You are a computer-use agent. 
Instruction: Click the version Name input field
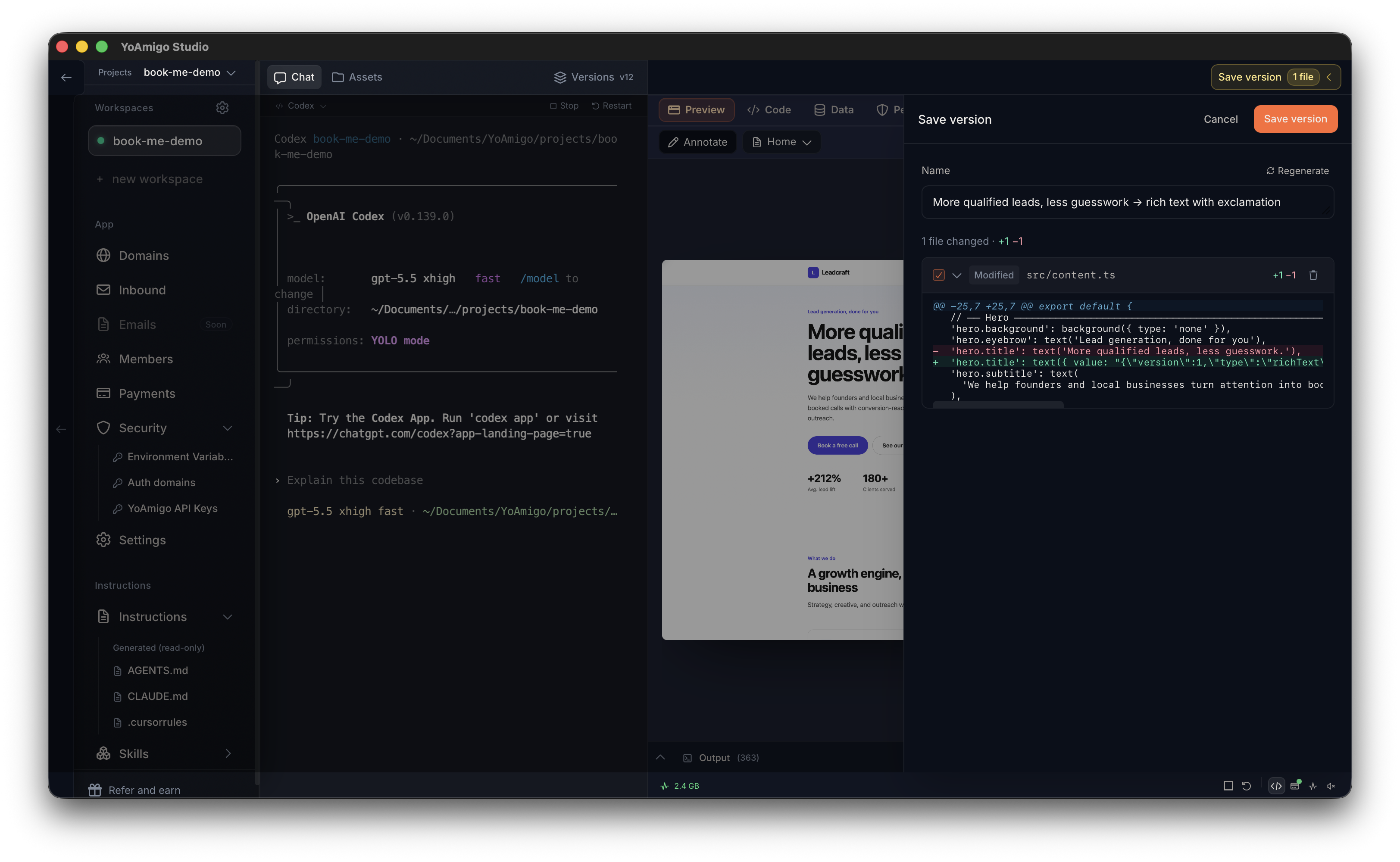tap(1127, 203)
